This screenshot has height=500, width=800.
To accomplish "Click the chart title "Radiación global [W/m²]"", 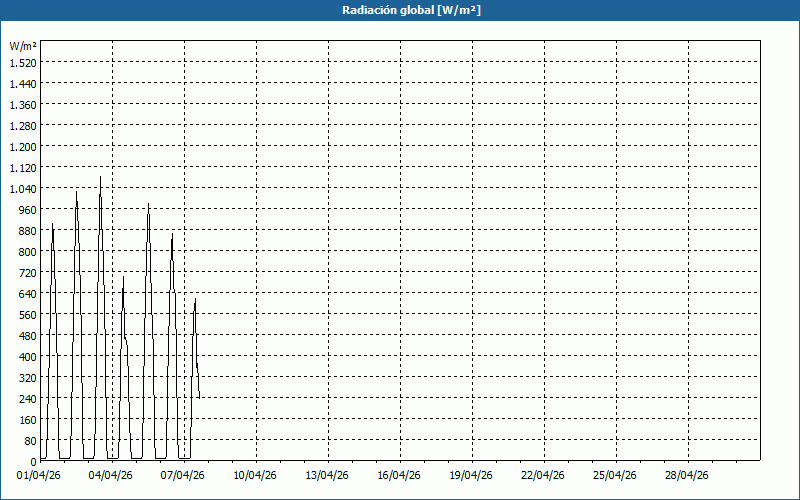I will [x=400, y=10].
